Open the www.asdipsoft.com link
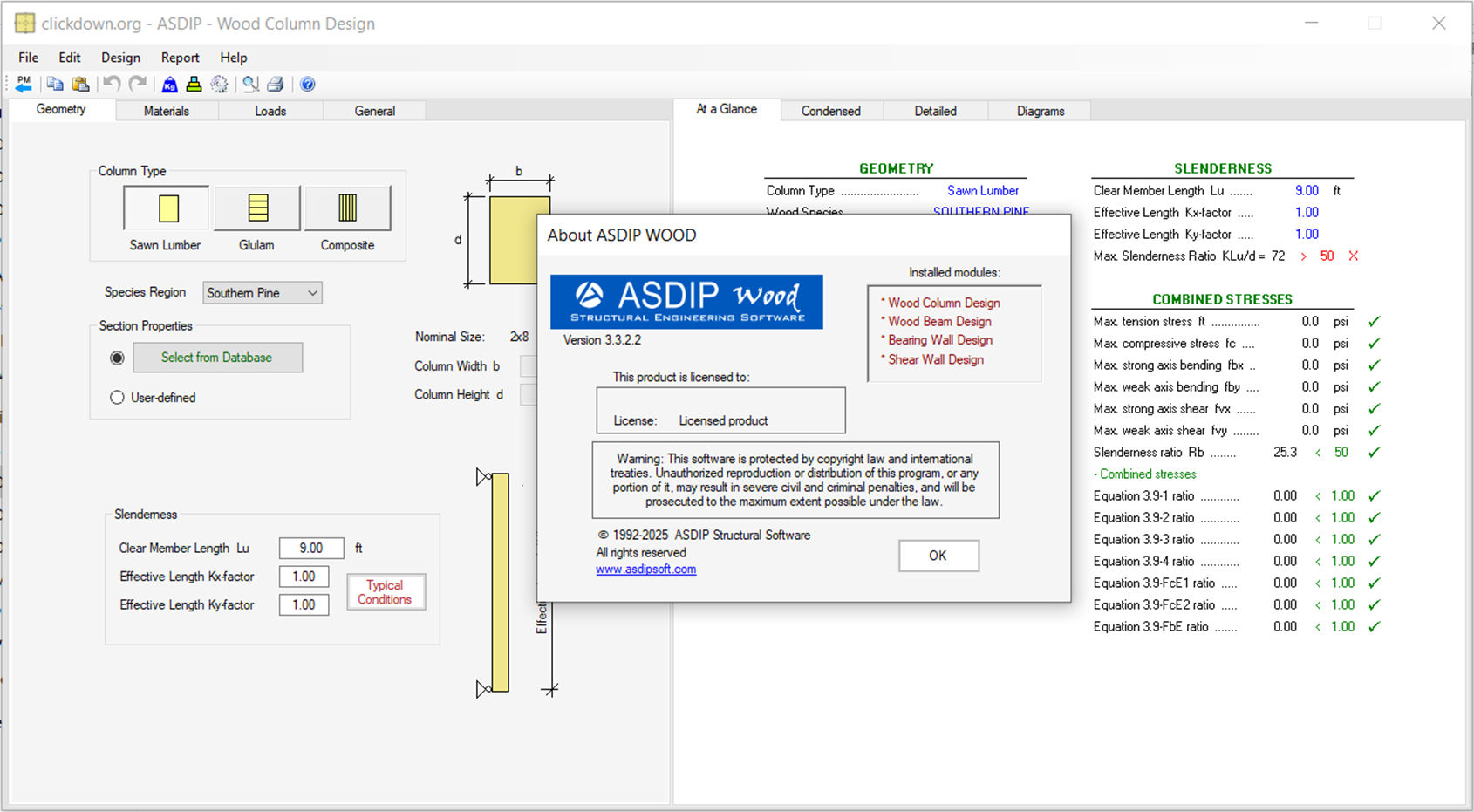 pos(645,570)
